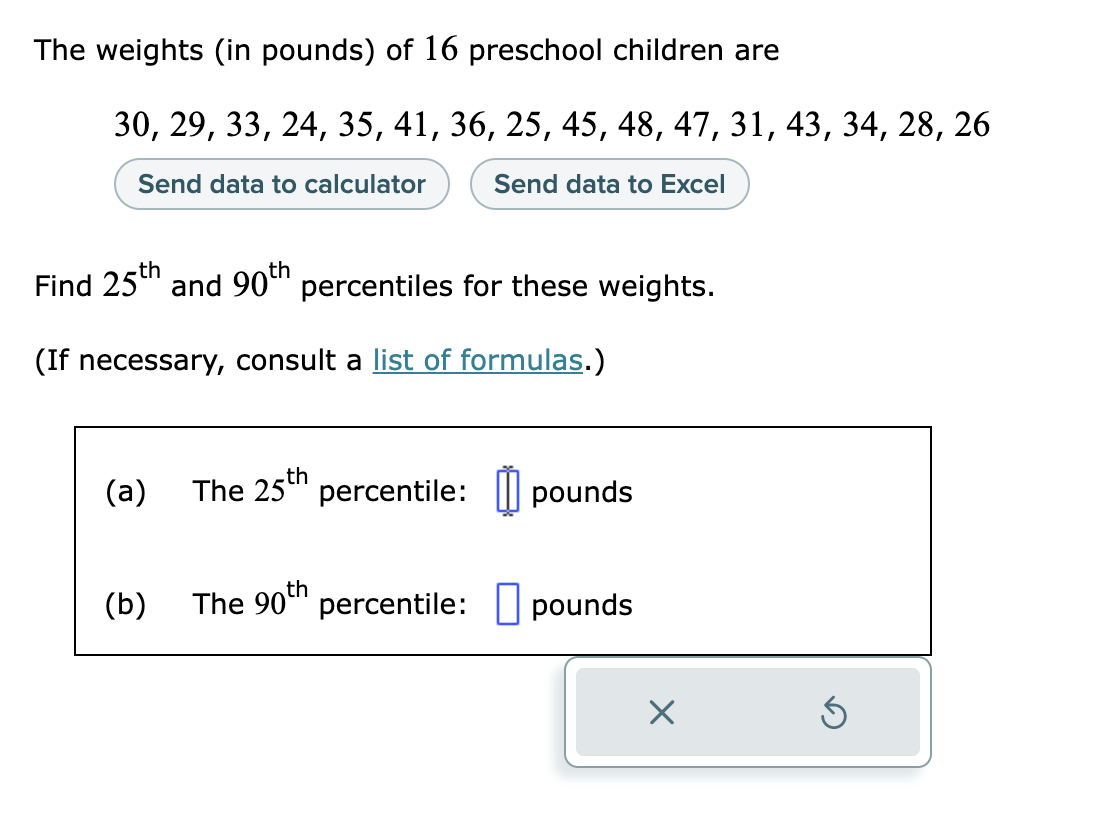Use the undo icon to revert your entry
Image resolution: width=1110 pixels, height=840 pixels.
click(x=834, y=713)
